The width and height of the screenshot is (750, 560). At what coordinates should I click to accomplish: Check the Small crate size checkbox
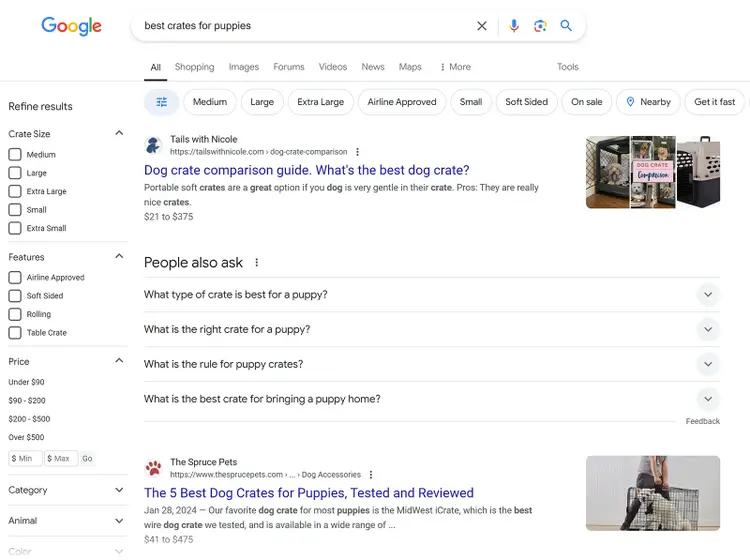[15, 209]
